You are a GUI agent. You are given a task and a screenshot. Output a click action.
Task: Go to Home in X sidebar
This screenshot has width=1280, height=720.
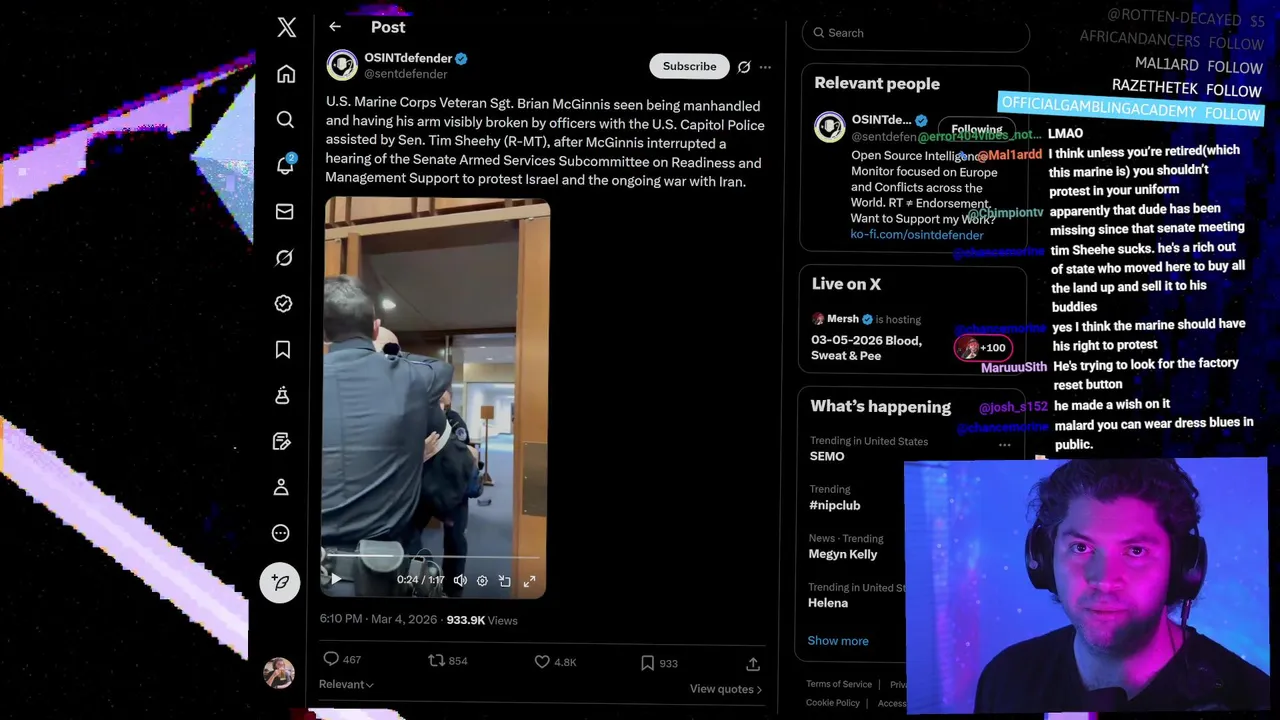click(x=286, y=74)
